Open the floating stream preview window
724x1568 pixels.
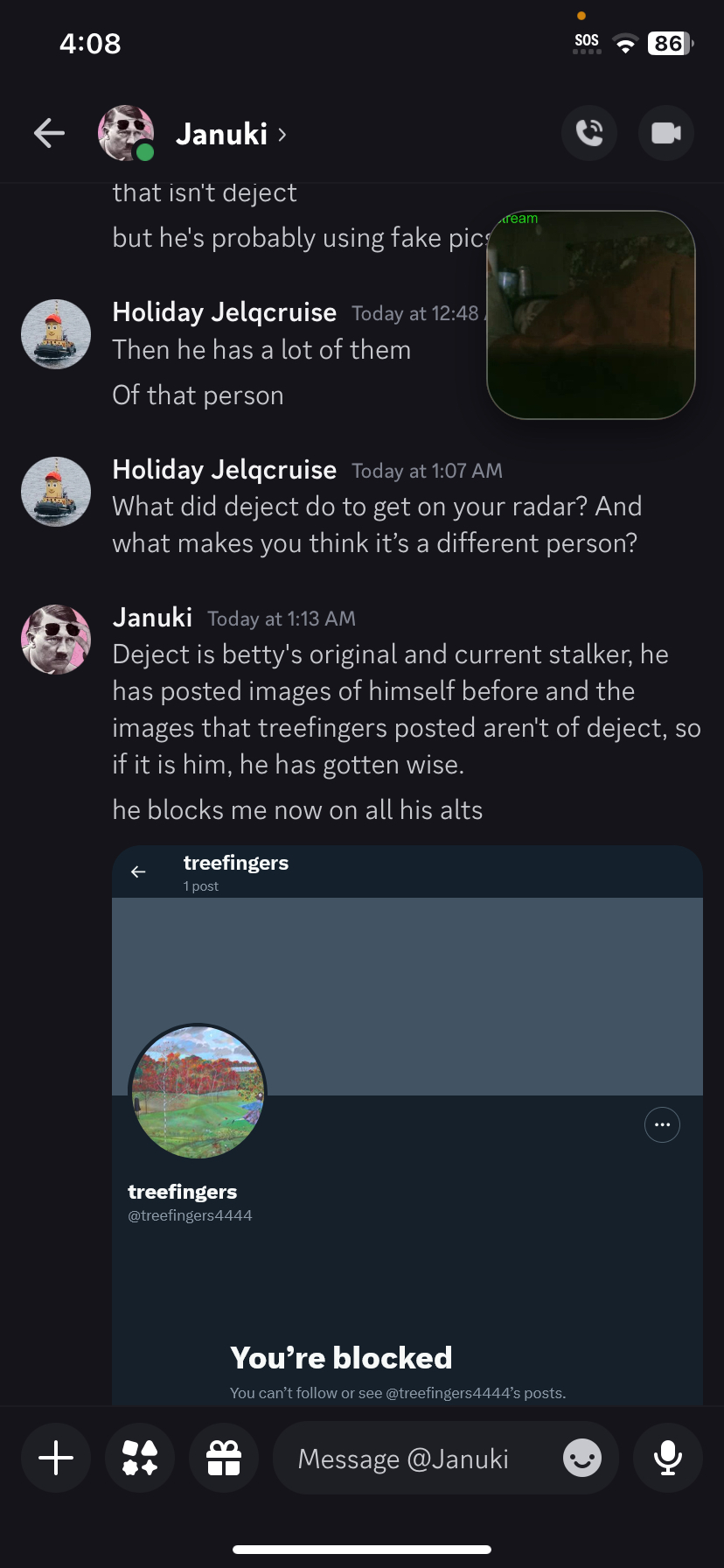591,315
